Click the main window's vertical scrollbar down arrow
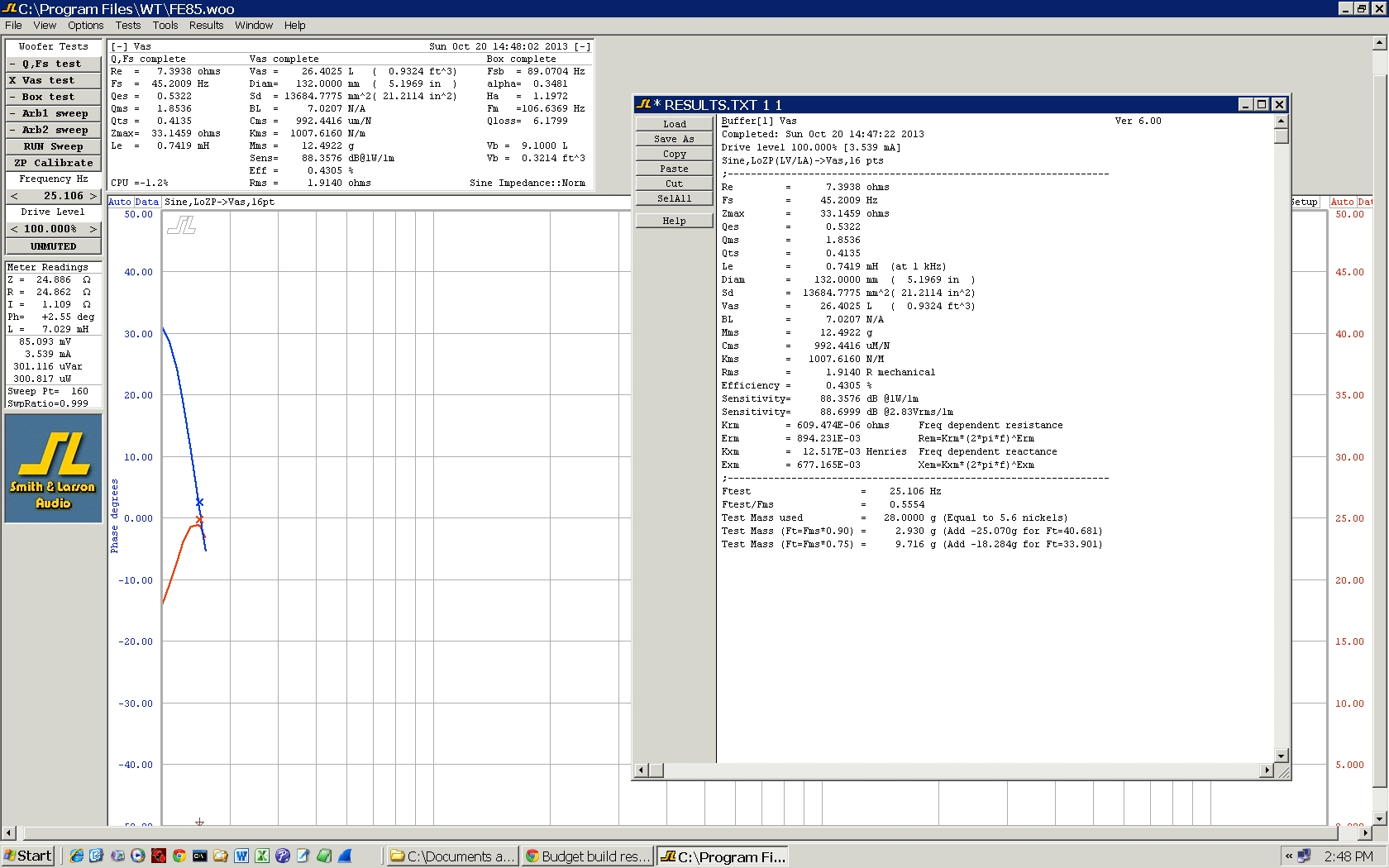The height and width of the screenshot is (868, 1389). coord(1379,818)
